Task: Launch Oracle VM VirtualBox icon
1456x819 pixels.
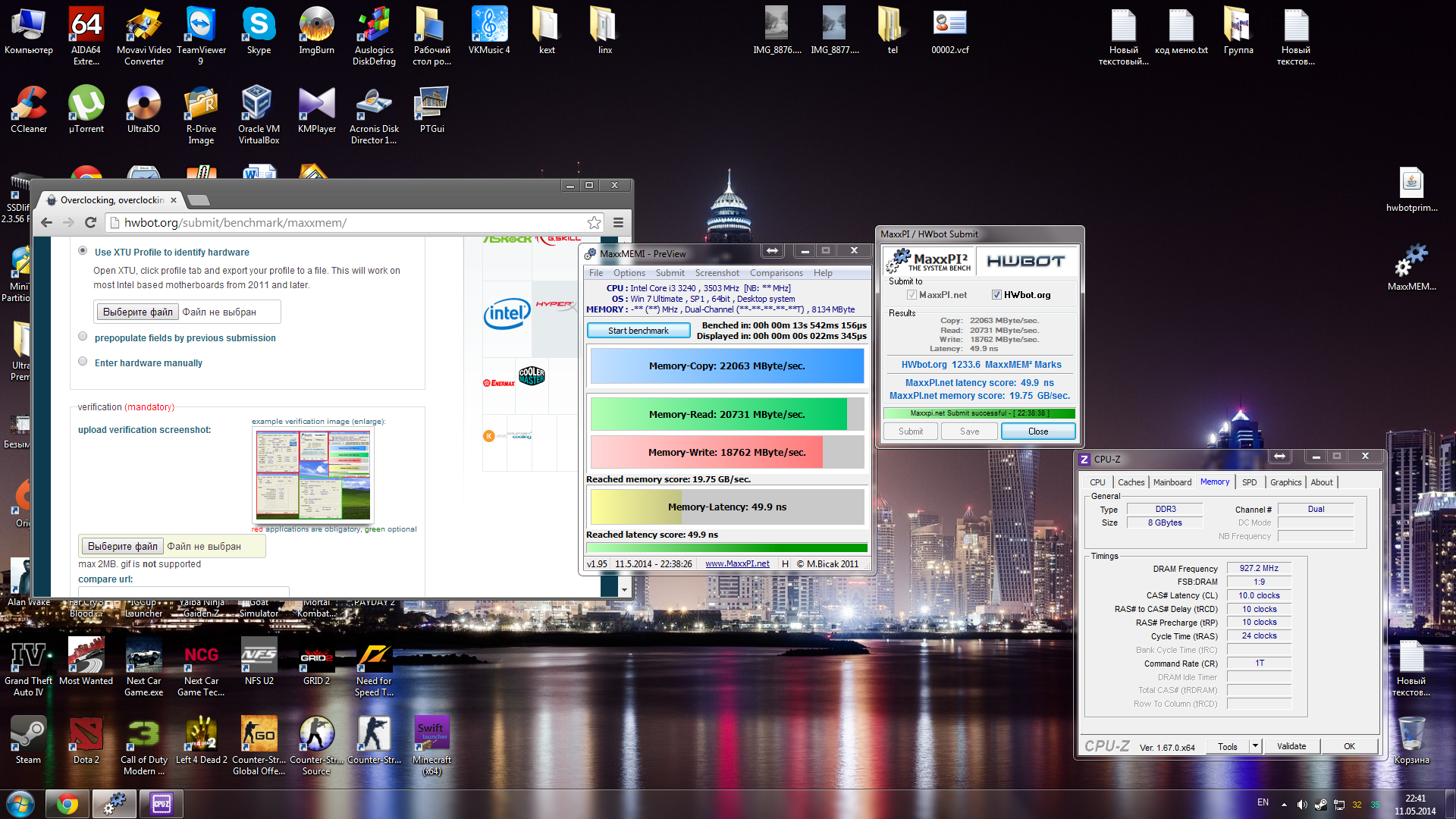Action: 259,114
